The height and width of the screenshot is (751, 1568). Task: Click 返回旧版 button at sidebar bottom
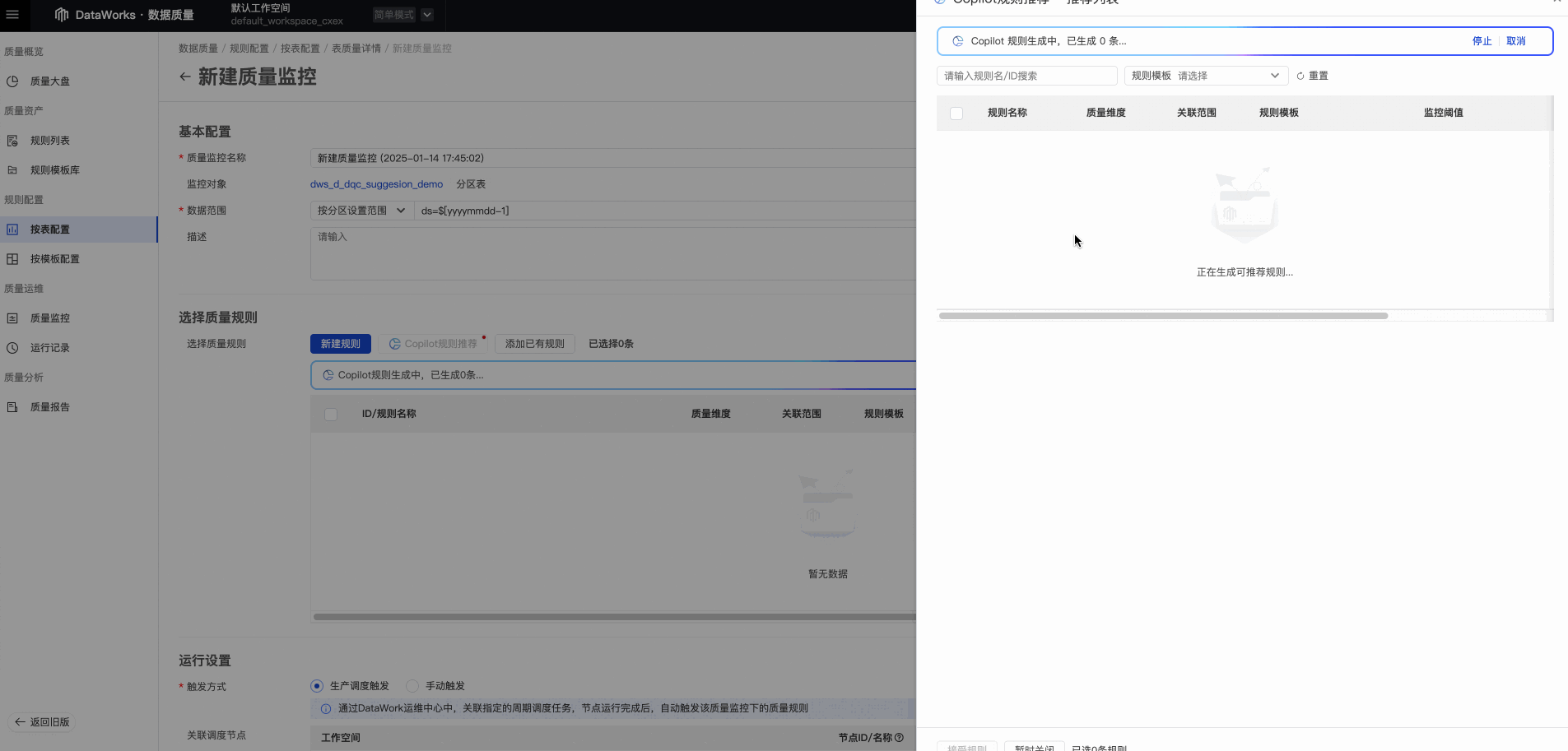(x=42, y=722)
